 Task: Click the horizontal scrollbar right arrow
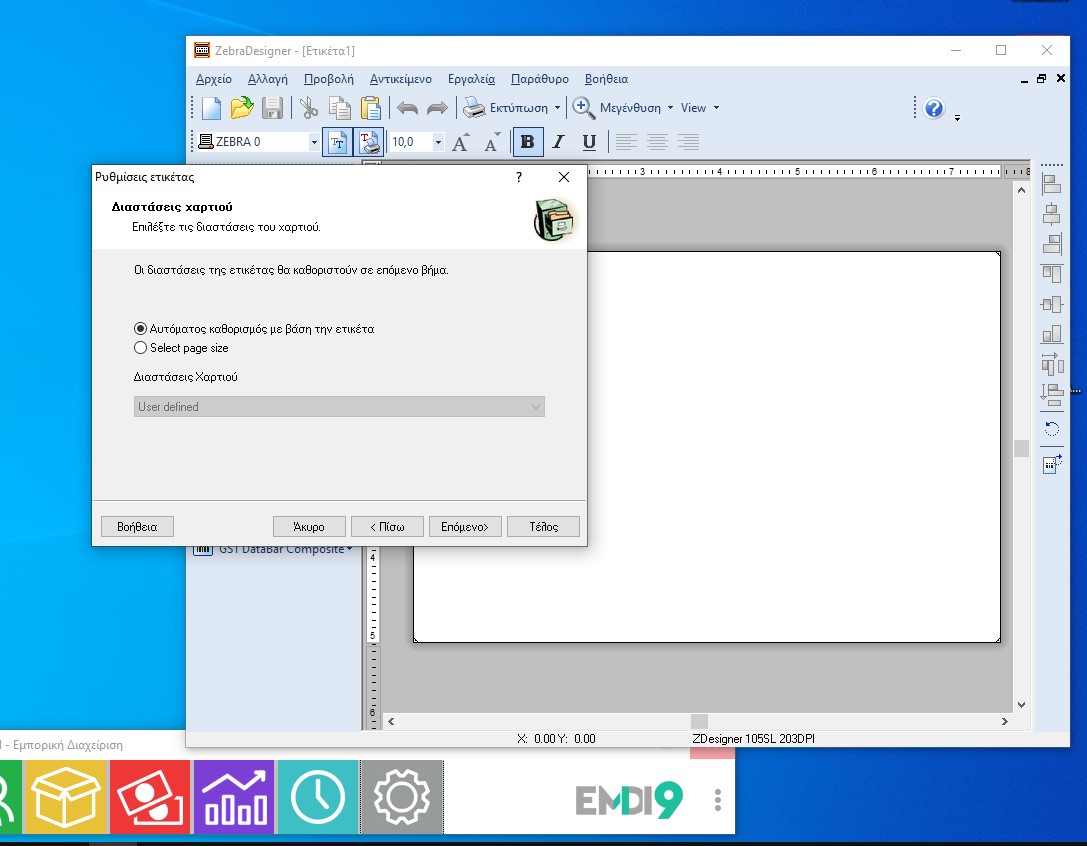pos(1005,721)
